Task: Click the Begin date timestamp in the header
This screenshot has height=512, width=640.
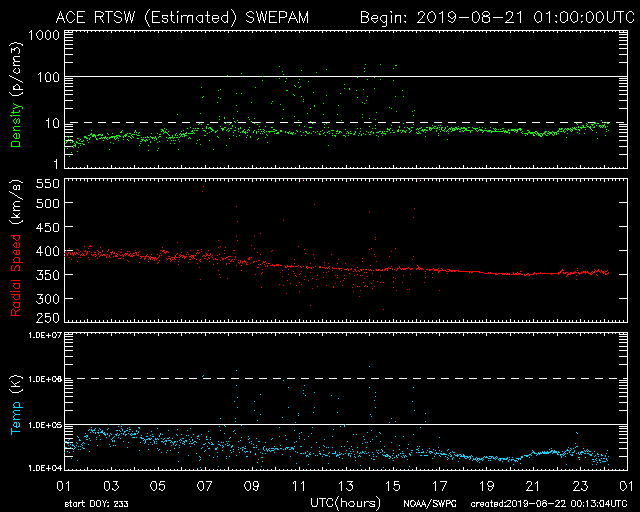Action: tap(492, 17)
